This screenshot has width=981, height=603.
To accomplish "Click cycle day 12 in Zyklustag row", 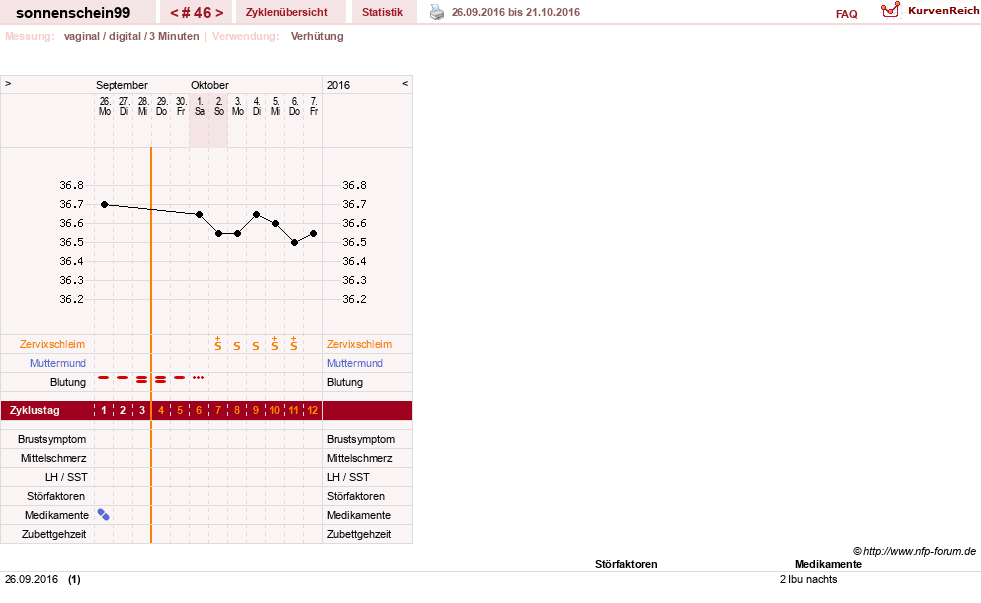I will [x=313, y=410].
